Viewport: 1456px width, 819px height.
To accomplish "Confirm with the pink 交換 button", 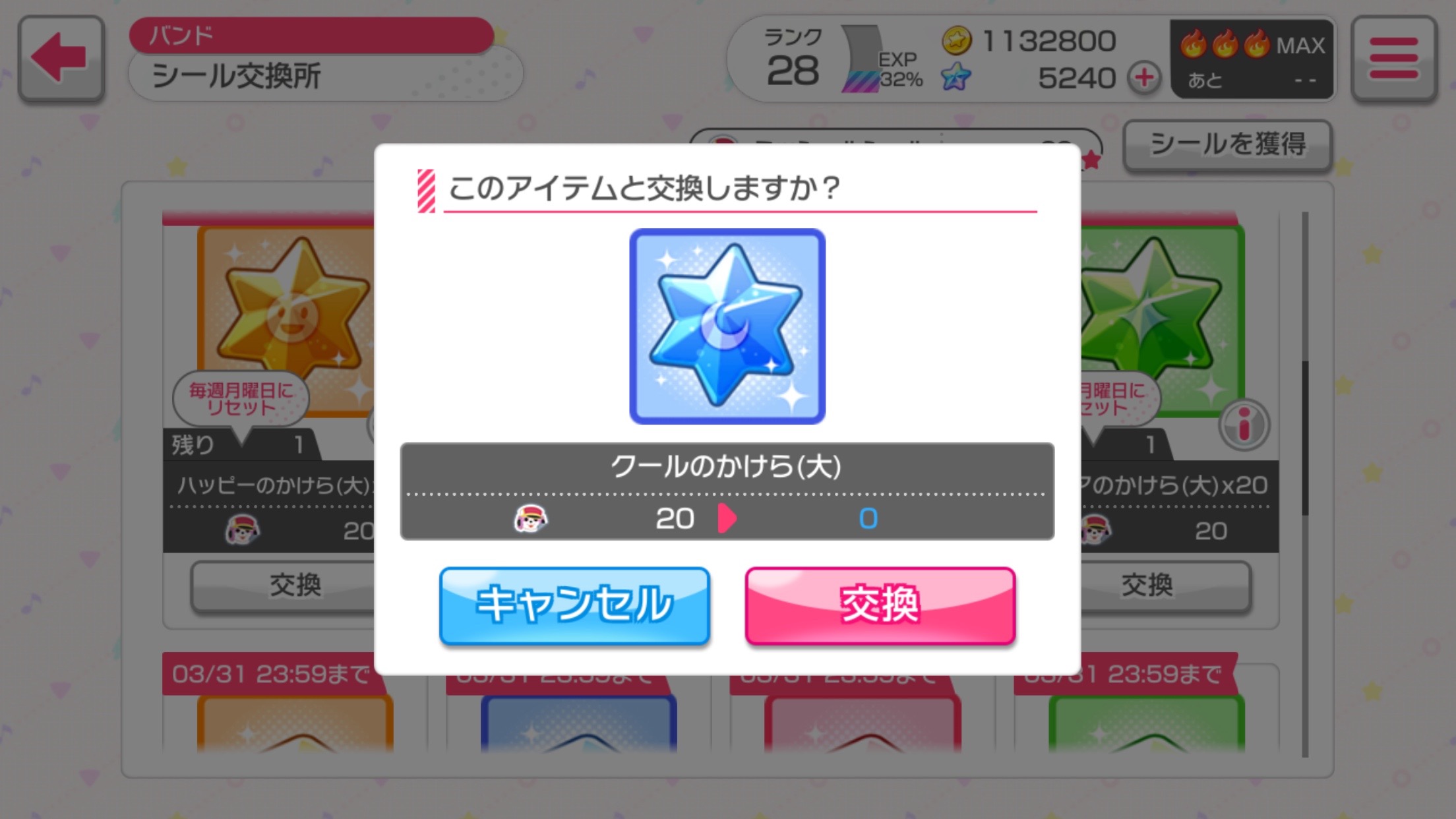I will click(880, 605).
